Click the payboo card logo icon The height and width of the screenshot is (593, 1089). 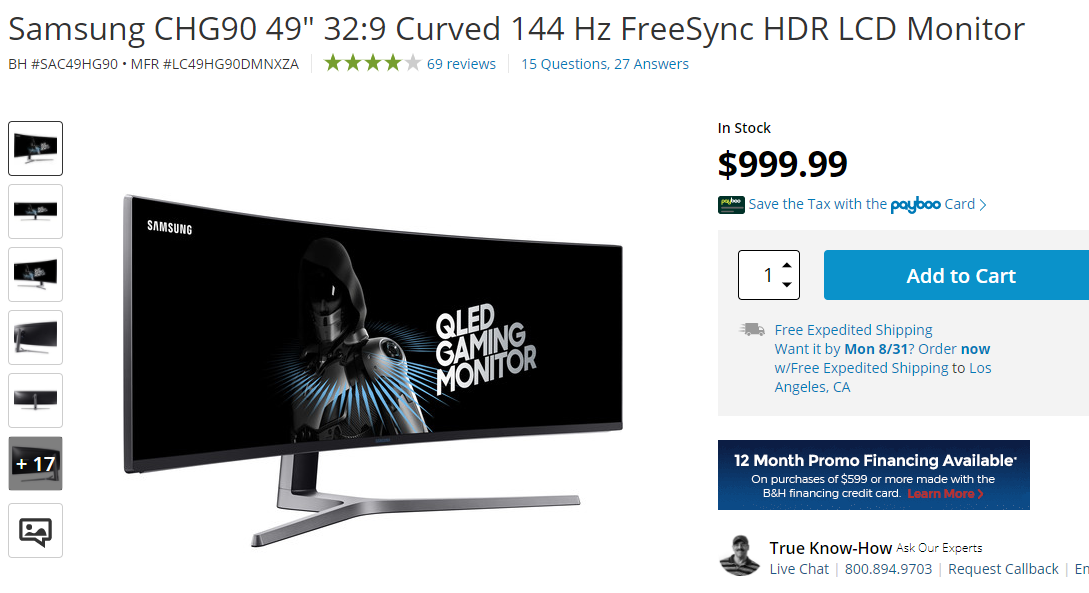(731, 204)
